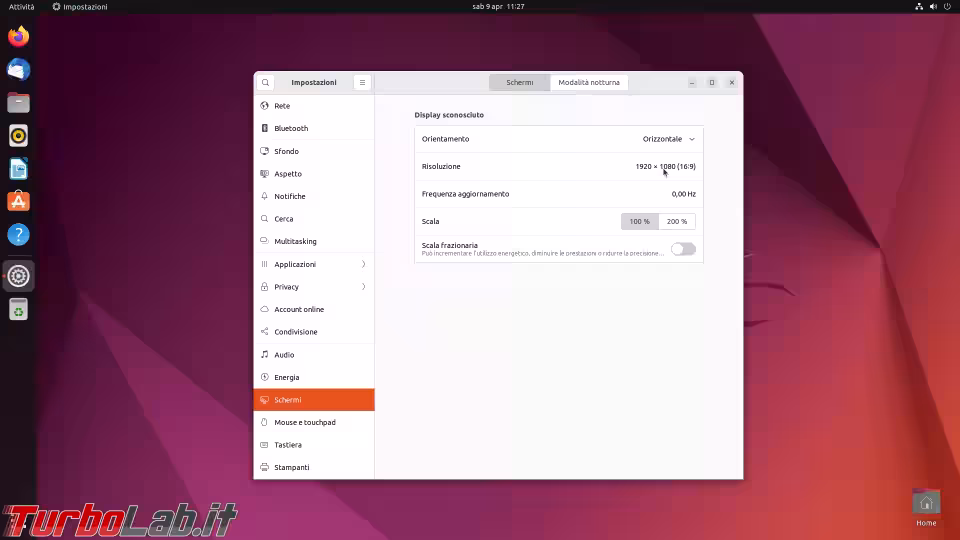
Task: Click the Settings gear in the dock
Action: tap(18, 276)
